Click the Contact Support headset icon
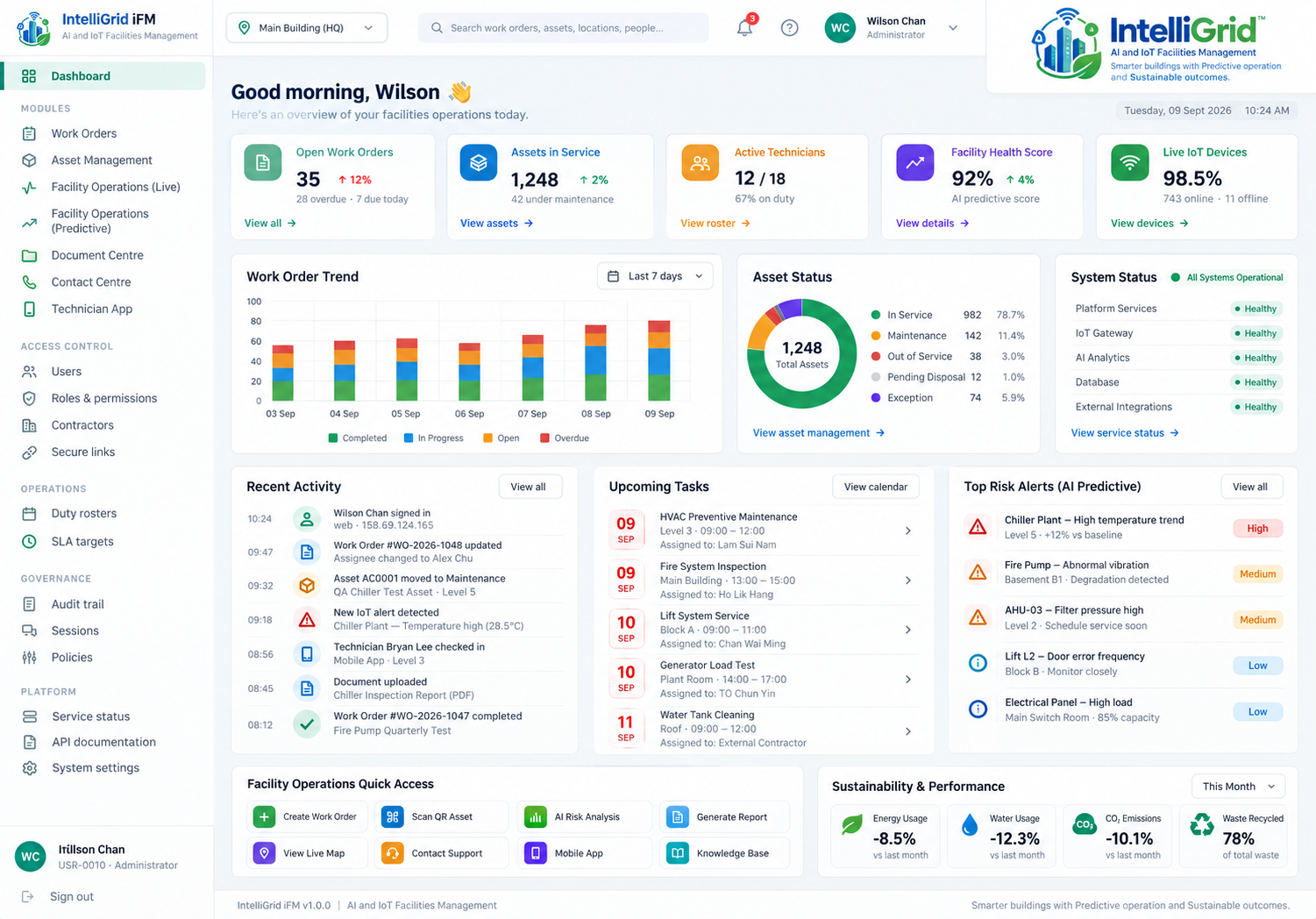1316x919 pixels. tap(393, 853)
